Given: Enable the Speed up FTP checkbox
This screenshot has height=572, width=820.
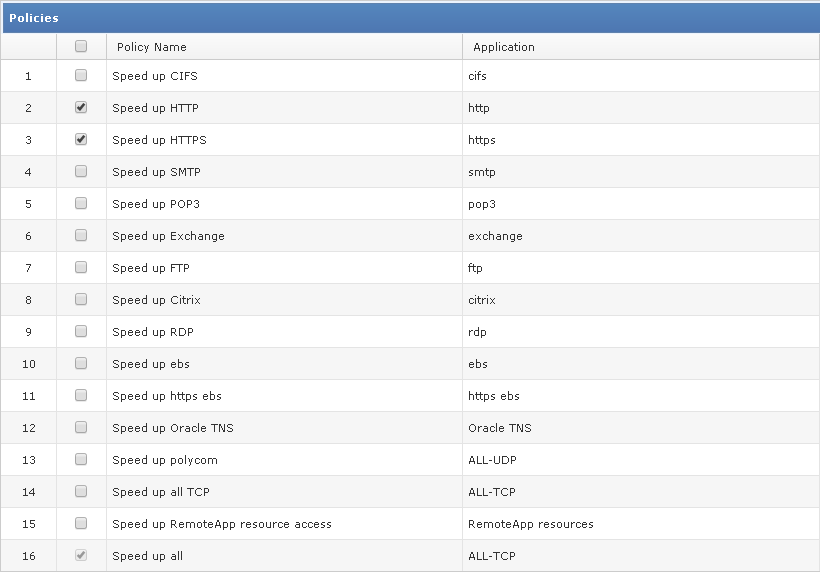Looking at the screenshot, I should click(x=81, y=267).
